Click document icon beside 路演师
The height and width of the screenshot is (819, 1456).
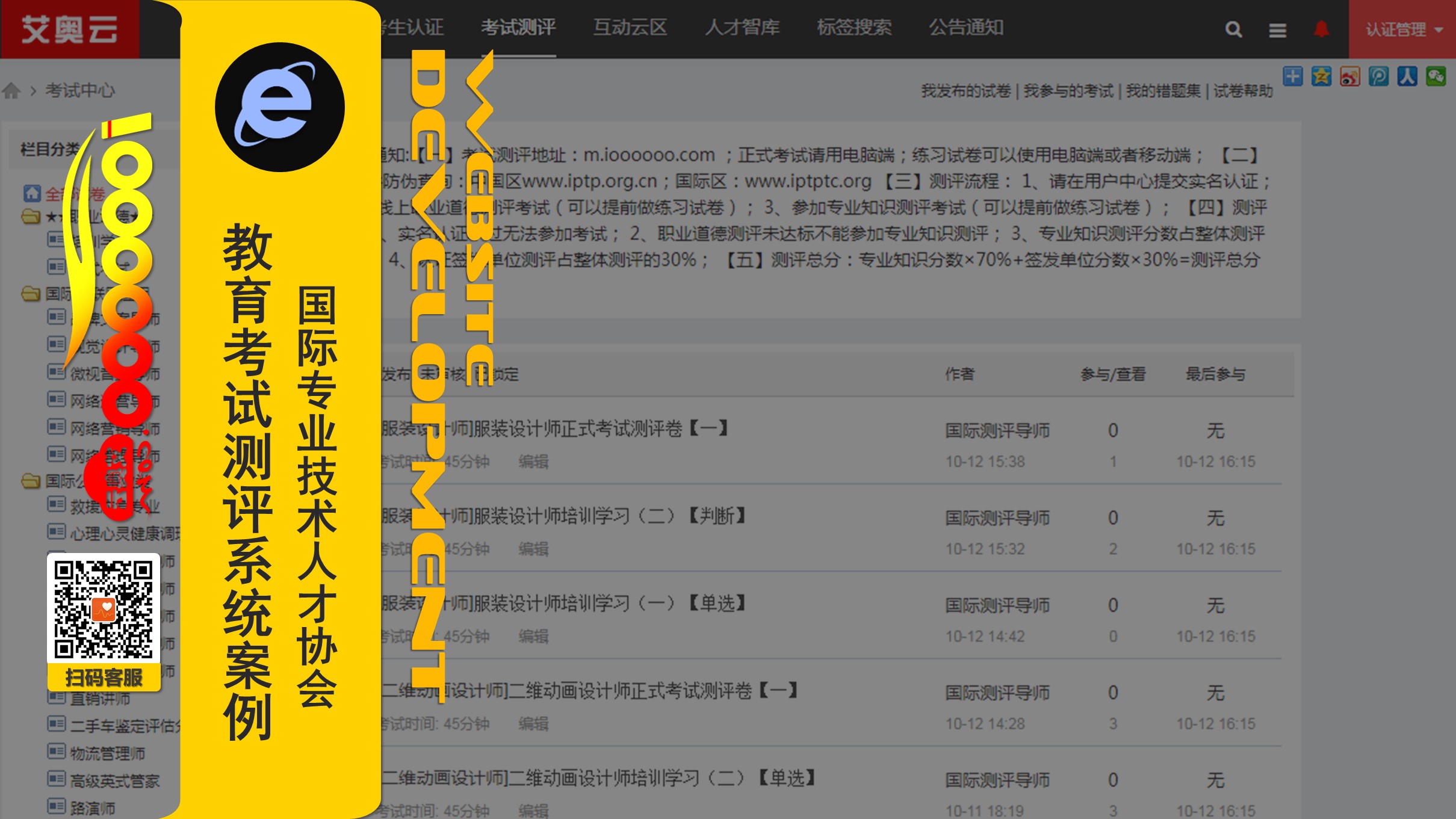57,806
